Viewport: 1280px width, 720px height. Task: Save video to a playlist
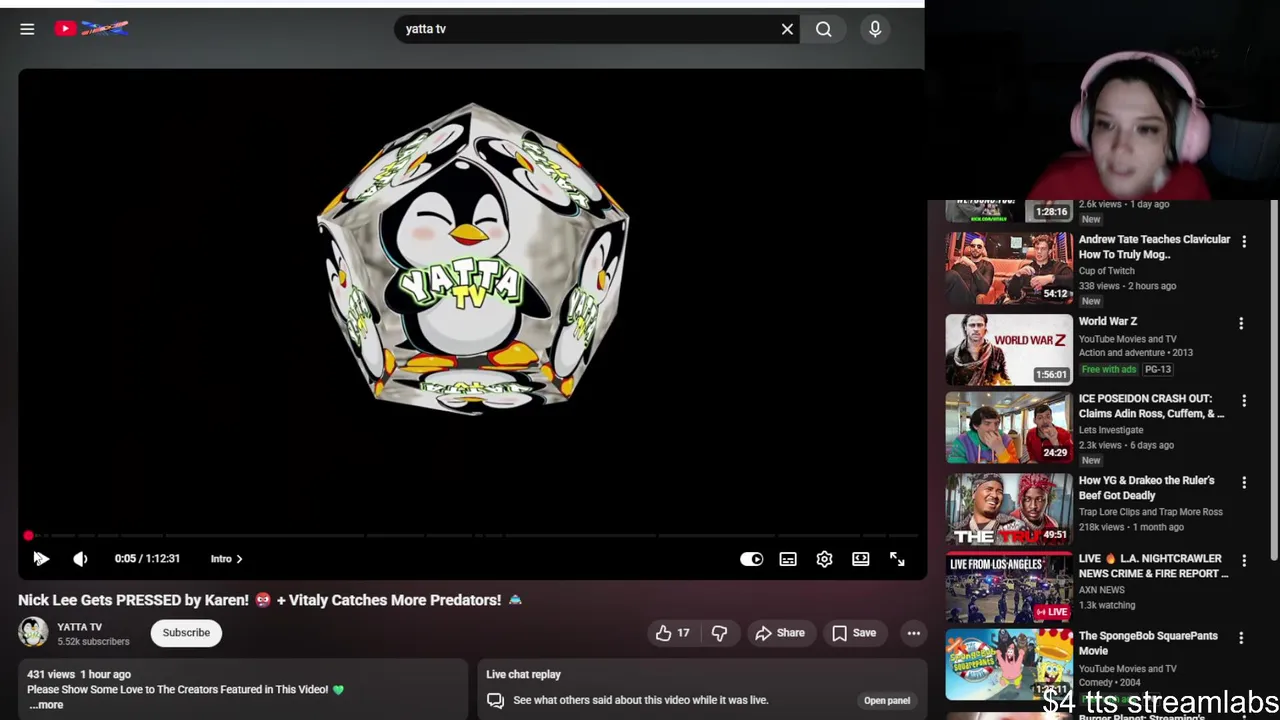853,633
